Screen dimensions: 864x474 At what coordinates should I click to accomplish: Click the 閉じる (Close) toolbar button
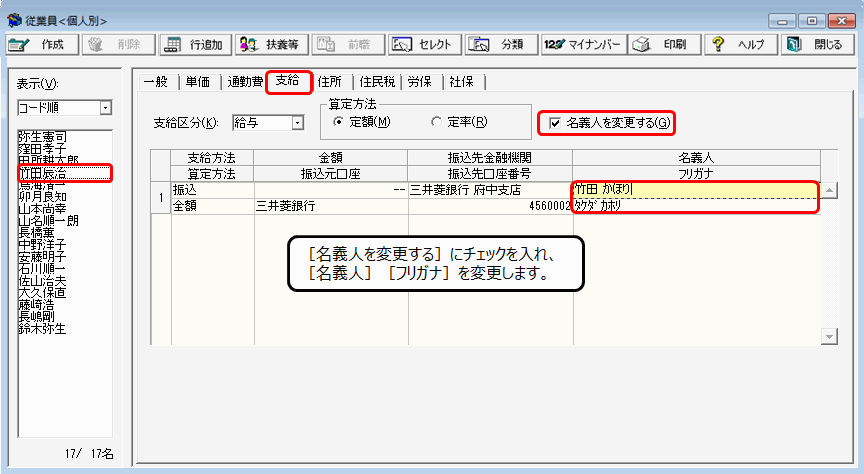click(x=816, y=45)
